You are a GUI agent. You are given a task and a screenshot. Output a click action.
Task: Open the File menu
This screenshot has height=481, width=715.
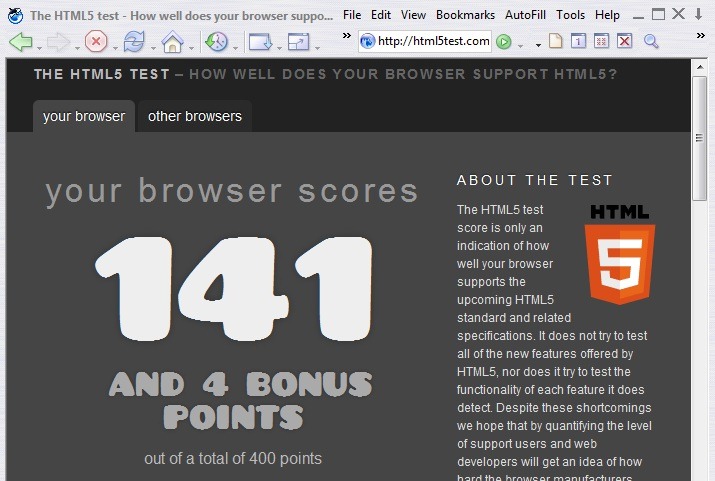[x=352, y=15]
